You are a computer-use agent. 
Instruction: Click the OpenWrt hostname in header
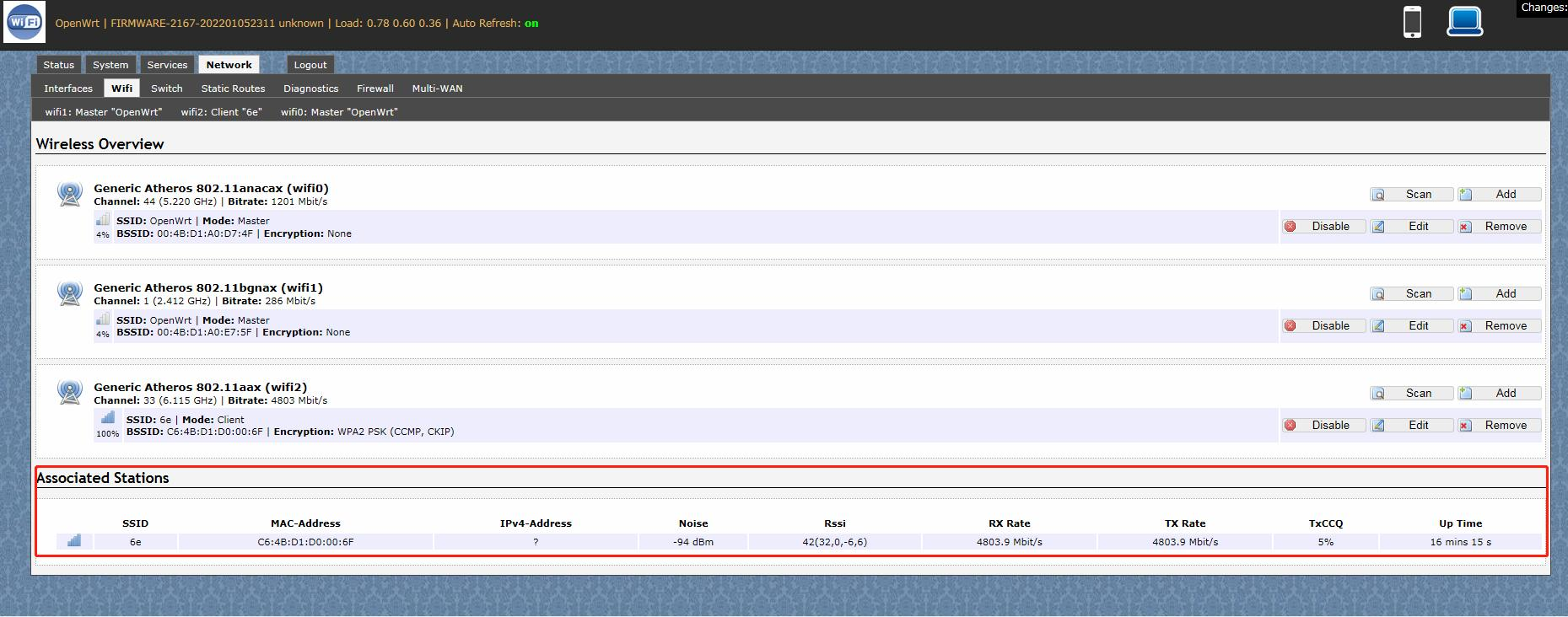coord(77,24)
